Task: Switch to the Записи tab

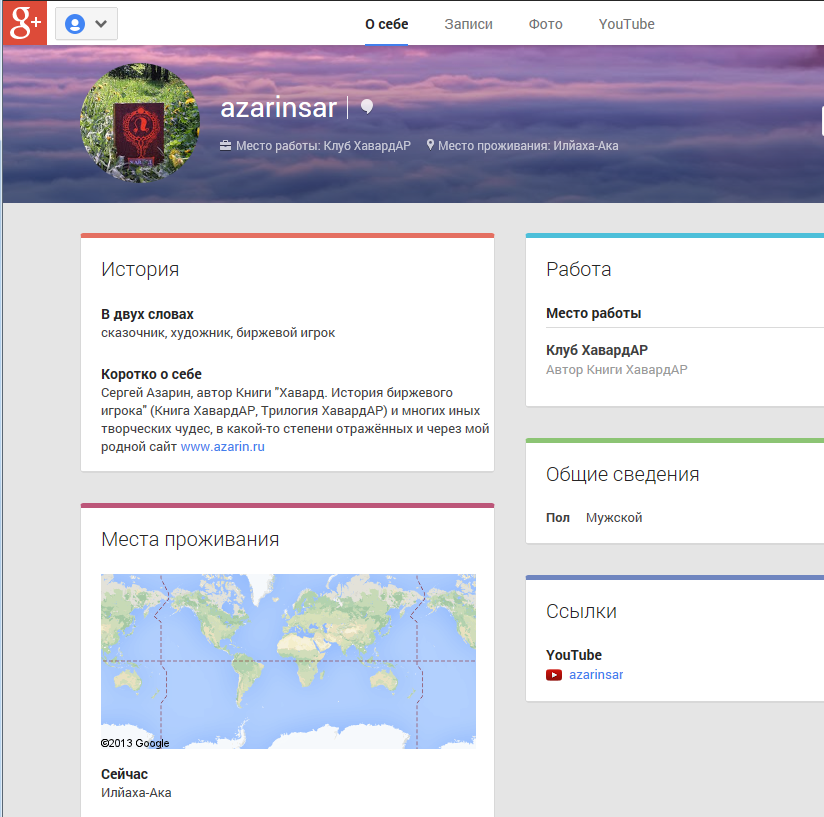Action: [468, 24]
